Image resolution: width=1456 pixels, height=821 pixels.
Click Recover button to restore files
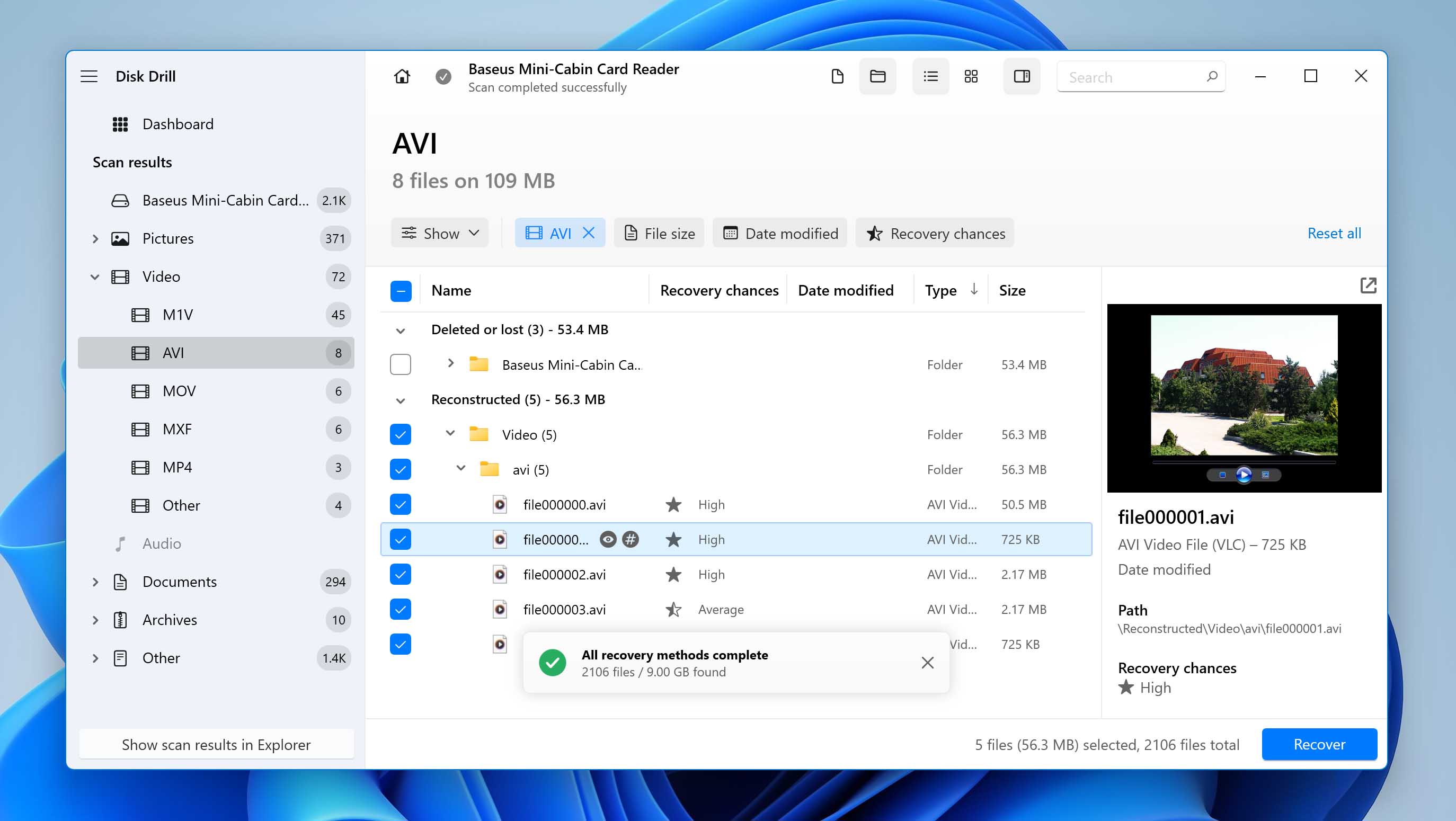click(1320, 744)
